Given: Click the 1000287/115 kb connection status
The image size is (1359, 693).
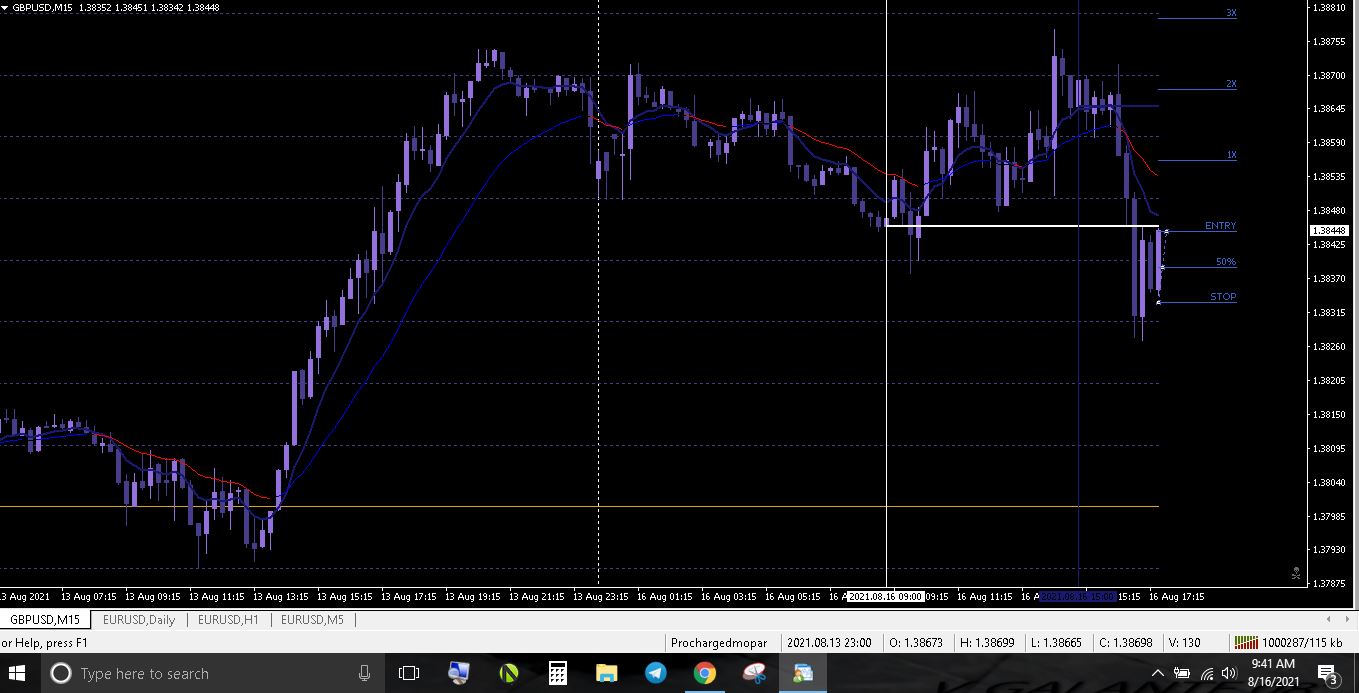Looking at the screenshot, I should coord(1302,643).
